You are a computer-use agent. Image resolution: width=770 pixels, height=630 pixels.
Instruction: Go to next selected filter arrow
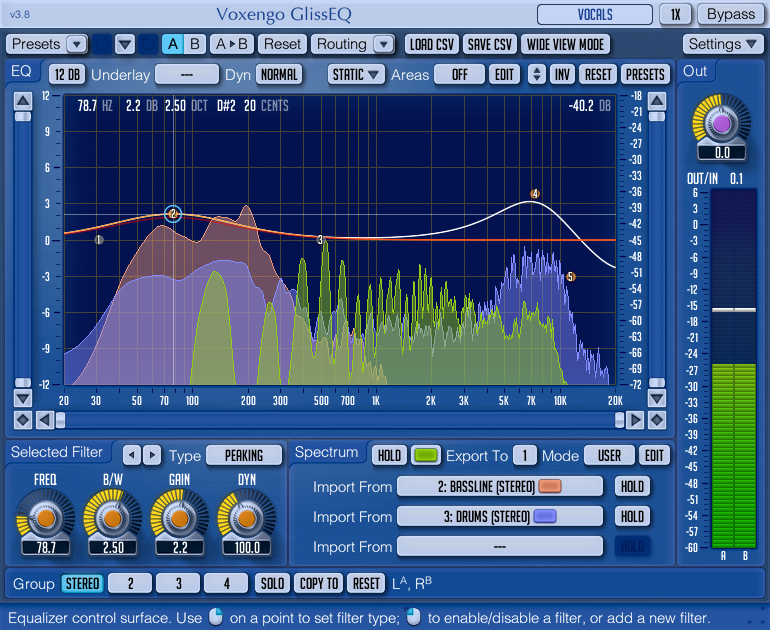tap(152, 455)
